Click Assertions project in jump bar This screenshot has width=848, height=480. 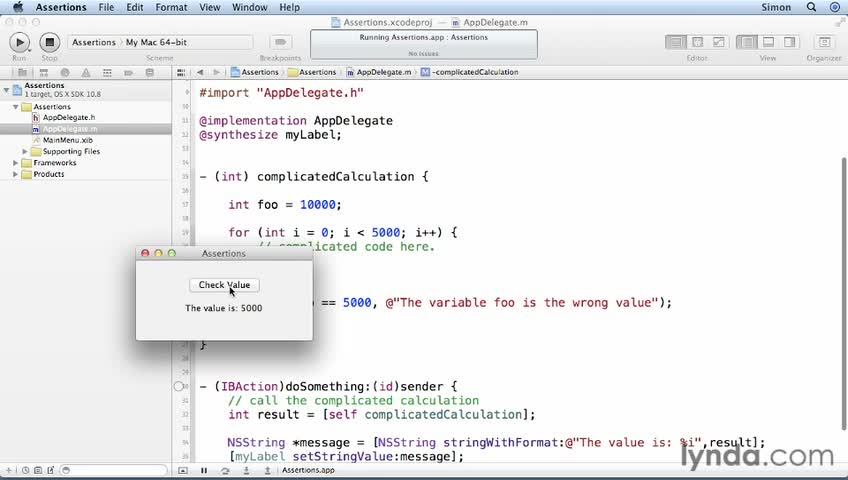click(x=255, y=72)
